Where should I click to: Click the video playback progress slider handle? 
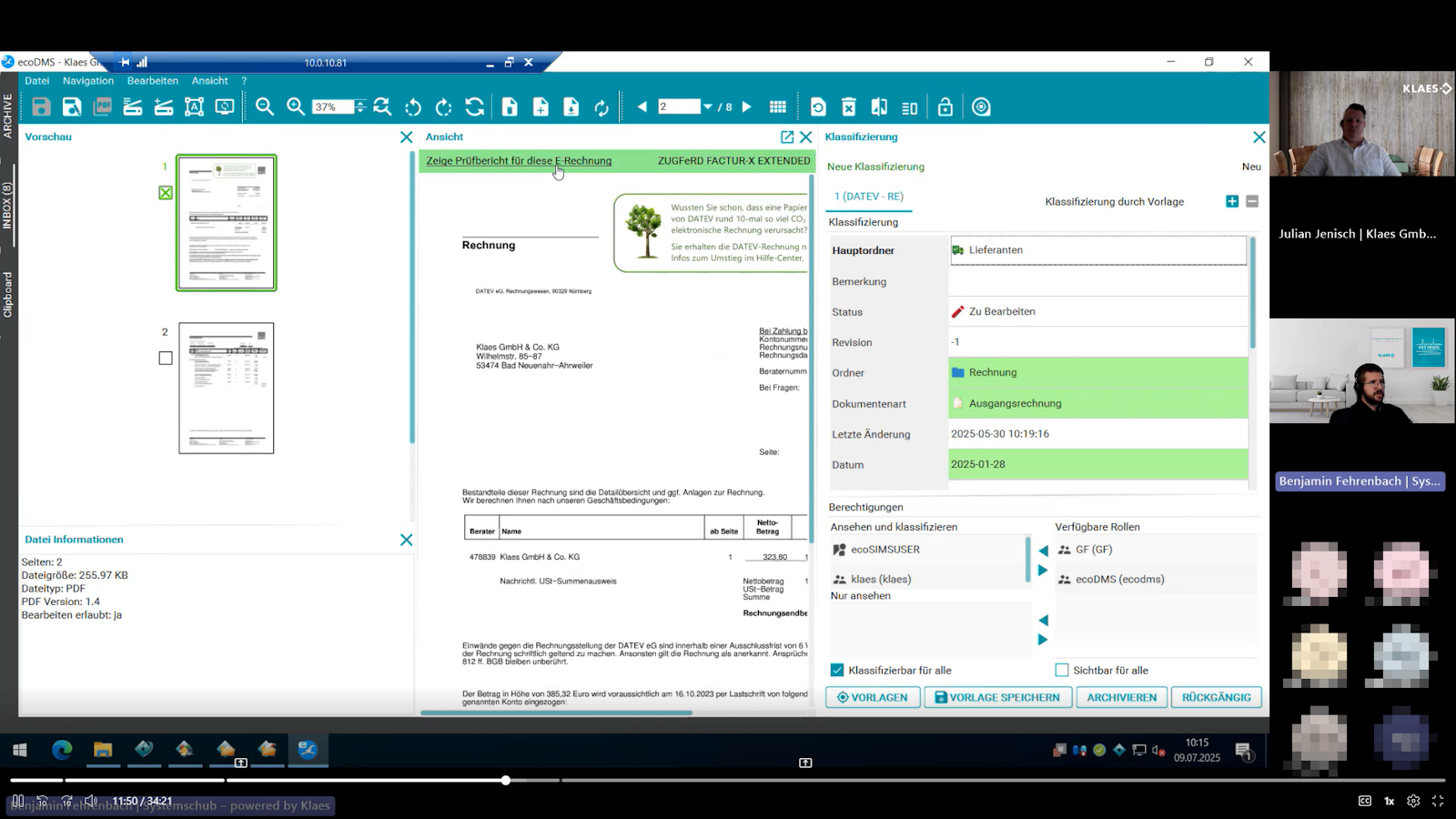505,780
